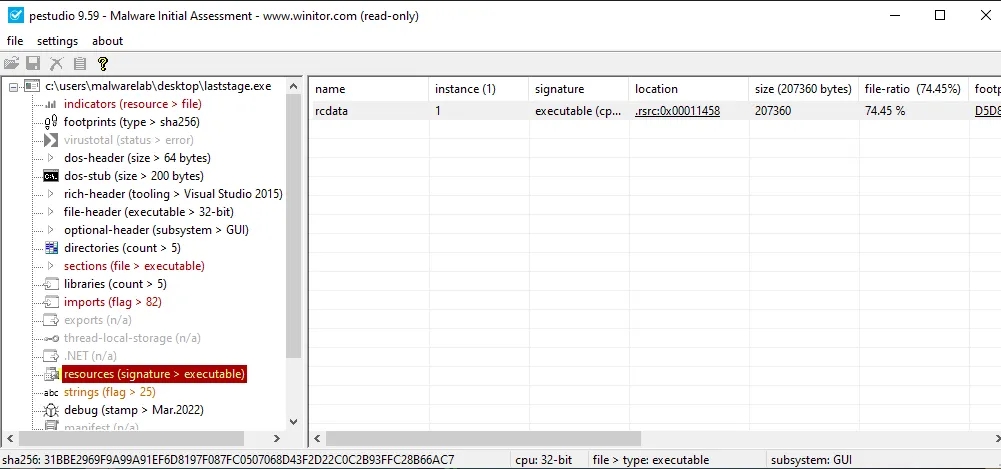Sort by the signature column header
Image resolution: width=1001 pixels, height=469 pixels.
(559, 89)
